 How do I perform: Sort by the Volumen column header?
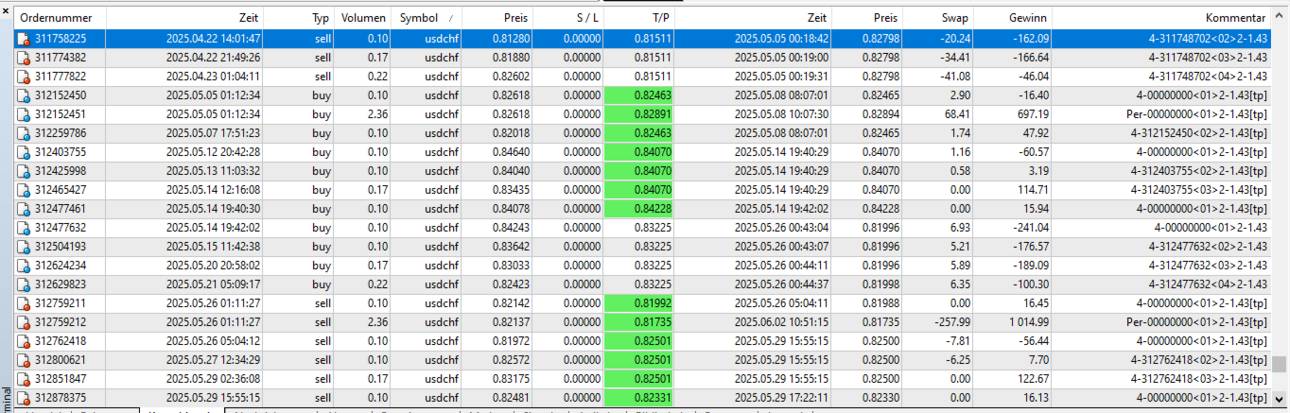[363, 18]
